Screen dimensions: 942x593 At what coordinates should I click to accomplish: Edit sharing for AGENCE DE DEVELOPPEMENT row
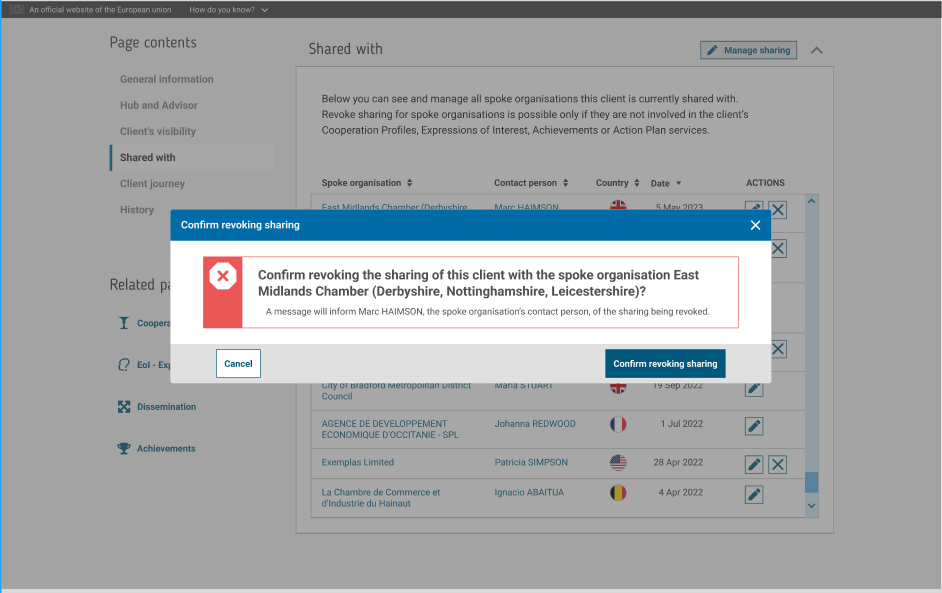[754, 426]
